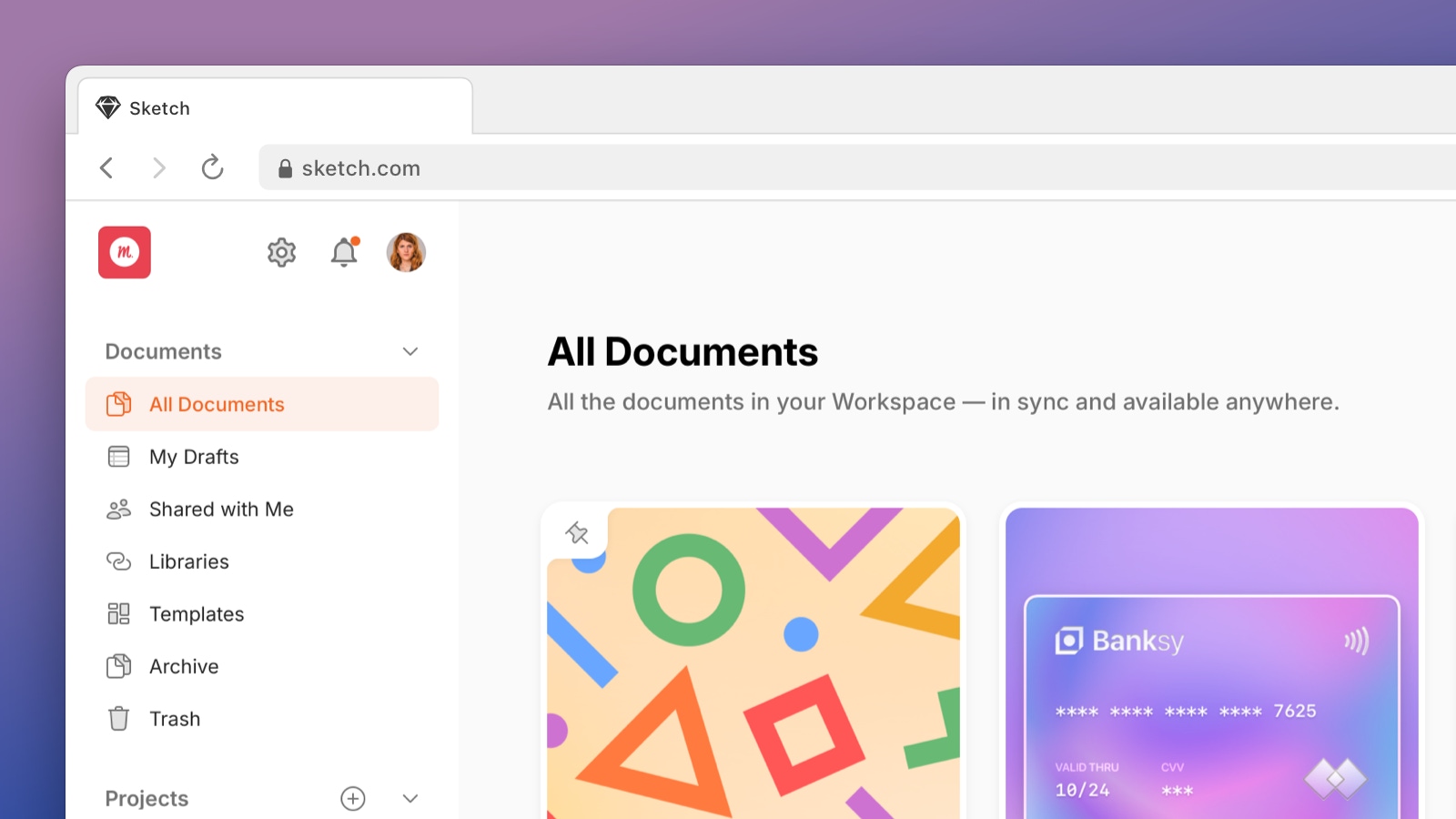Select the My Drafts icon in the sidebar
Screen dimensions: 1456x819
tap(119, 456)
